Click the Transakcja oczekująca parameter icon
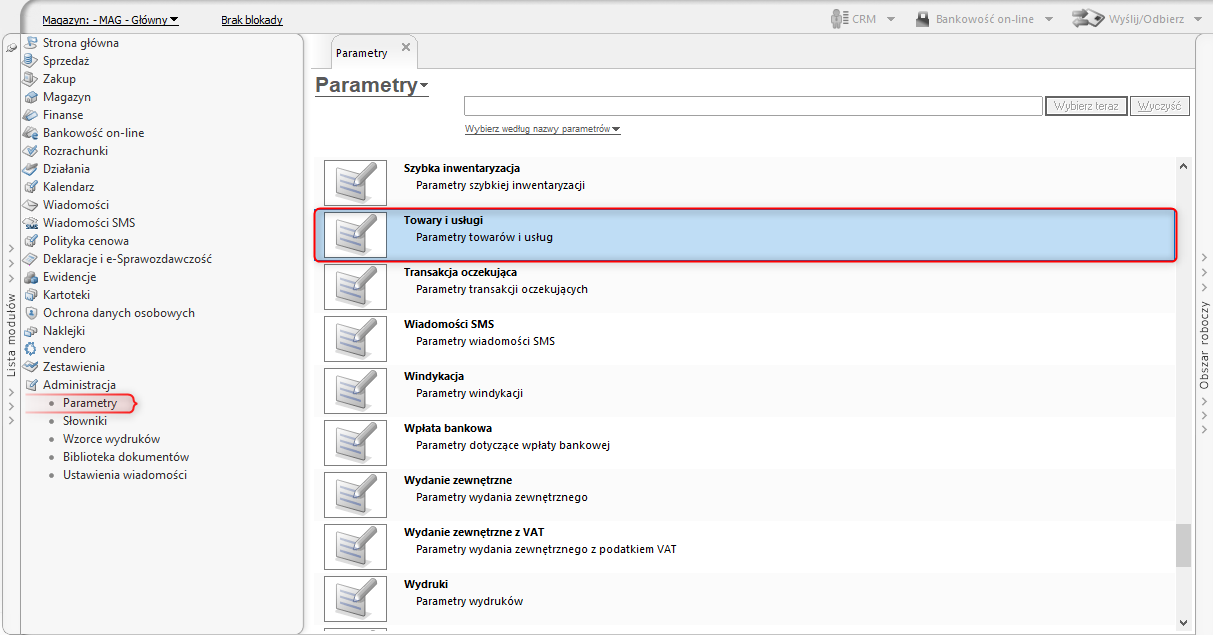The width and height of the screenshot is (1213, 635). [355, 286]
